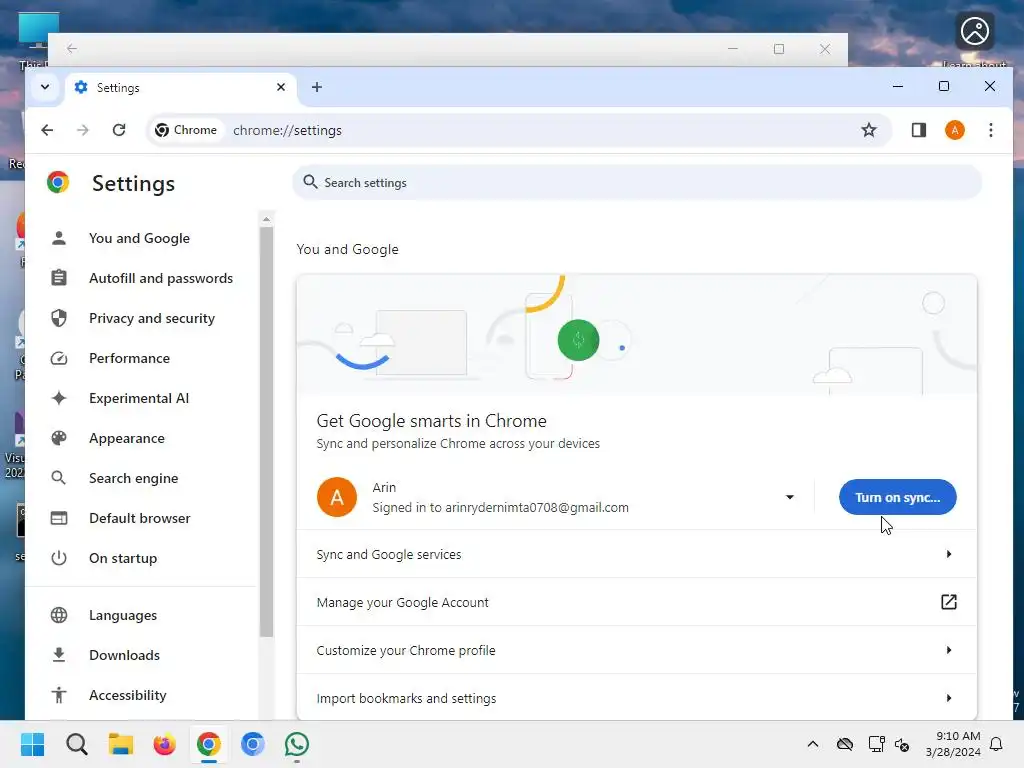Screen dimensions: 1024x768
Task: Click the Chrome logo next to Settings title
Action: point(58,182)
